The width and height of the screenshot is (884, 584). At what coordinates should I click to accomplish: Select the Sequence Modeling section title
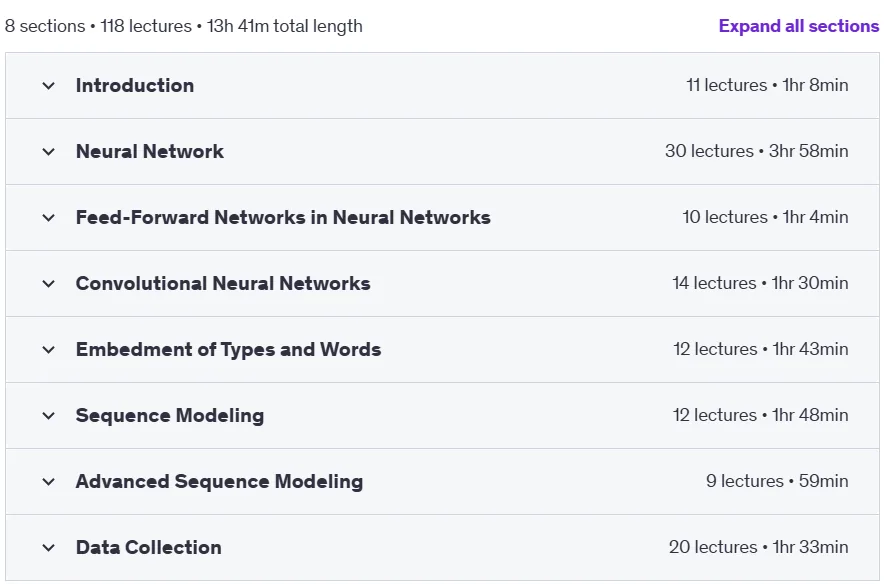click(170, 415)
